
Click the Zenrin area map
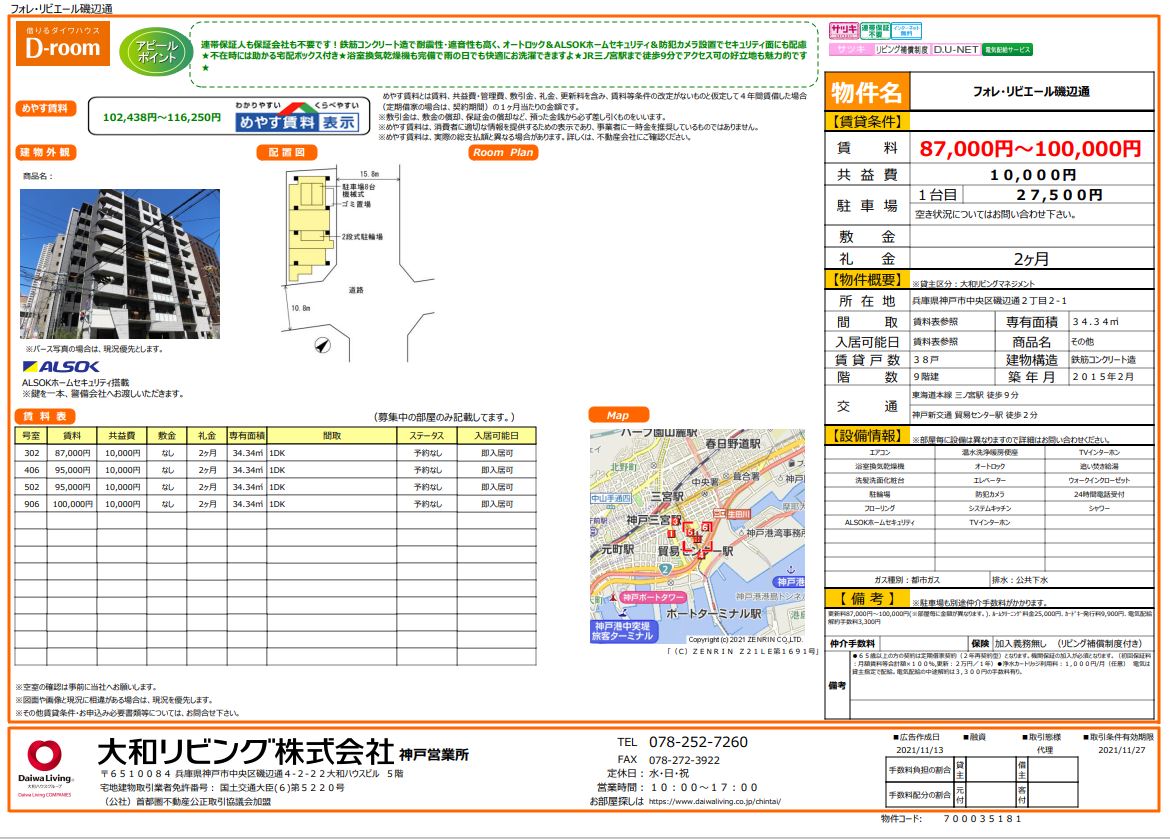pos(697,536)
